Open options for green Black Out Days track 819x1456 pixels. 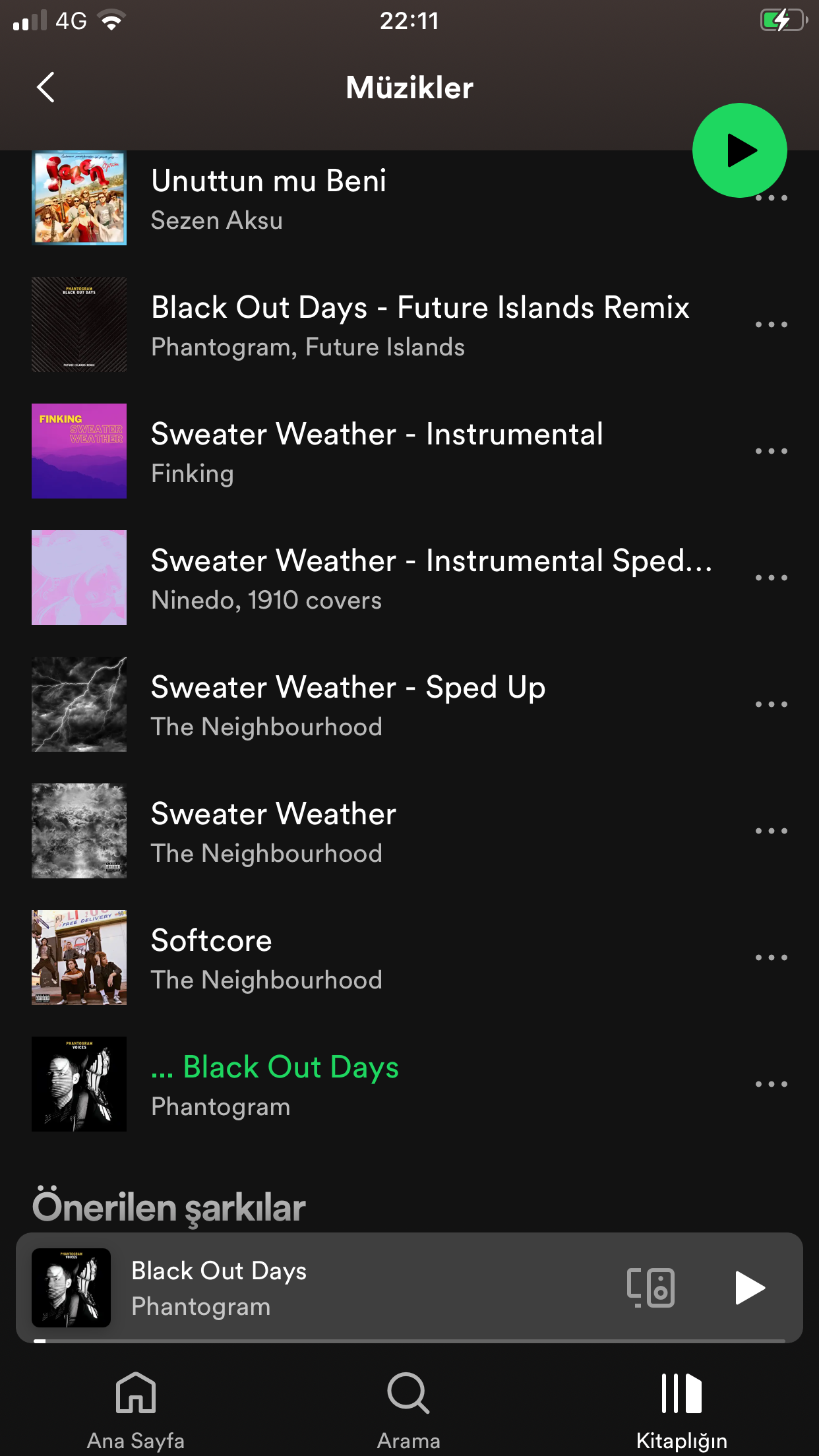pyautogui.click(x=771, y=1084)
